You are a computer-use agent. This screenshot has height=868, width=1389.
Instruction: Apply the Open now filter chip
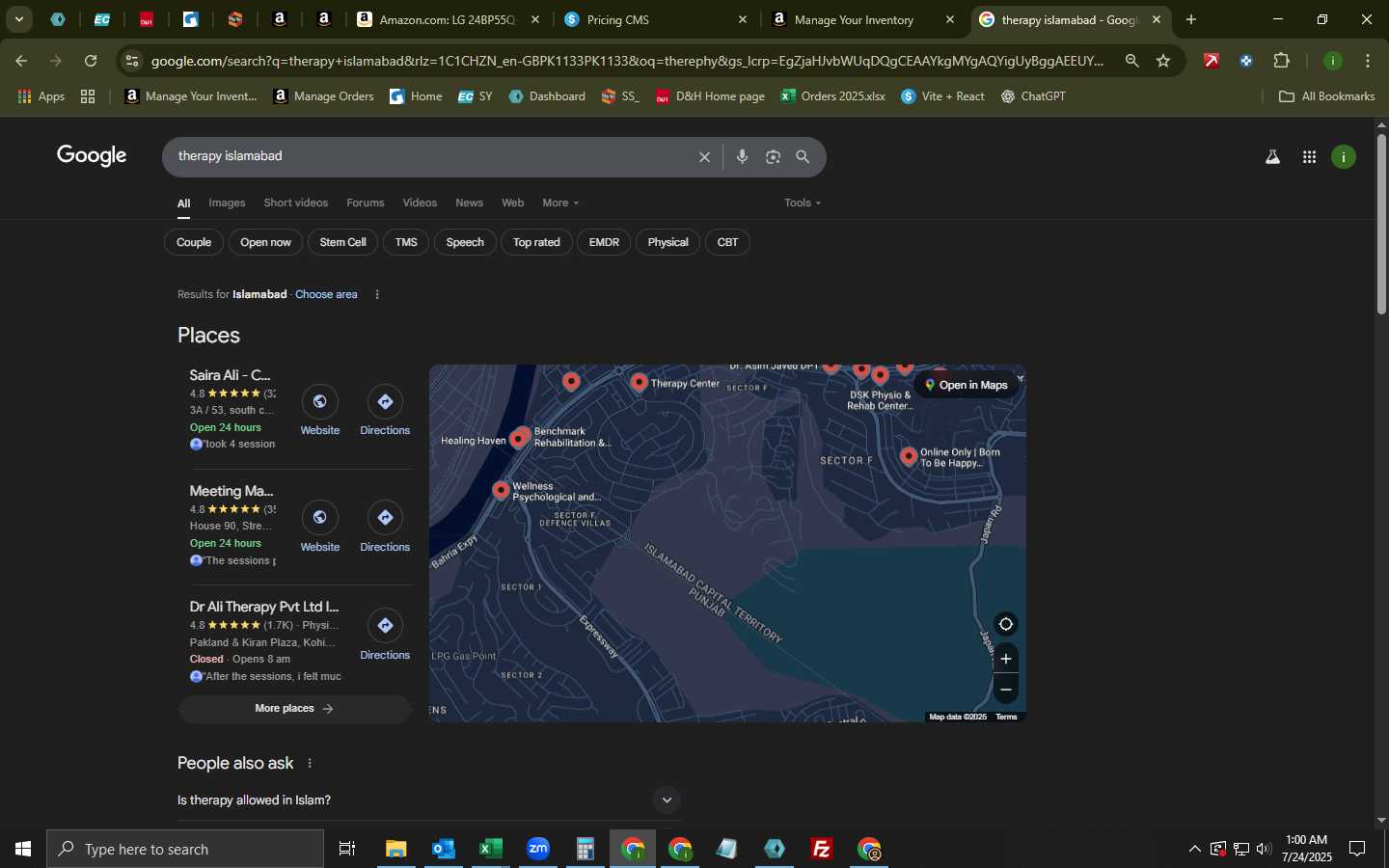point(265,242)
